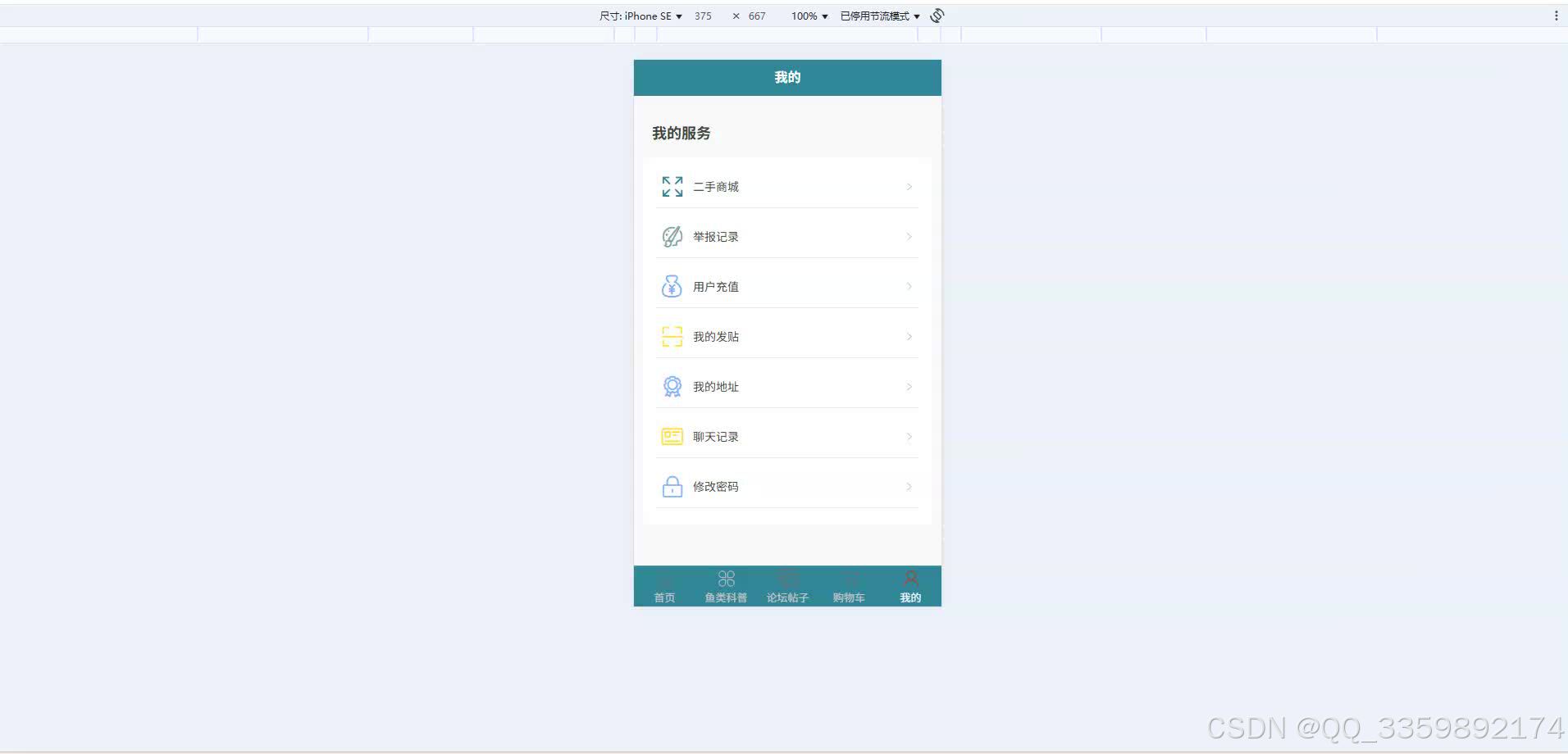Viewport: 1568px width, 754px height.
Task: Switch to the 我的 tab
Action: pyautogui.click(x=909, y=586)
